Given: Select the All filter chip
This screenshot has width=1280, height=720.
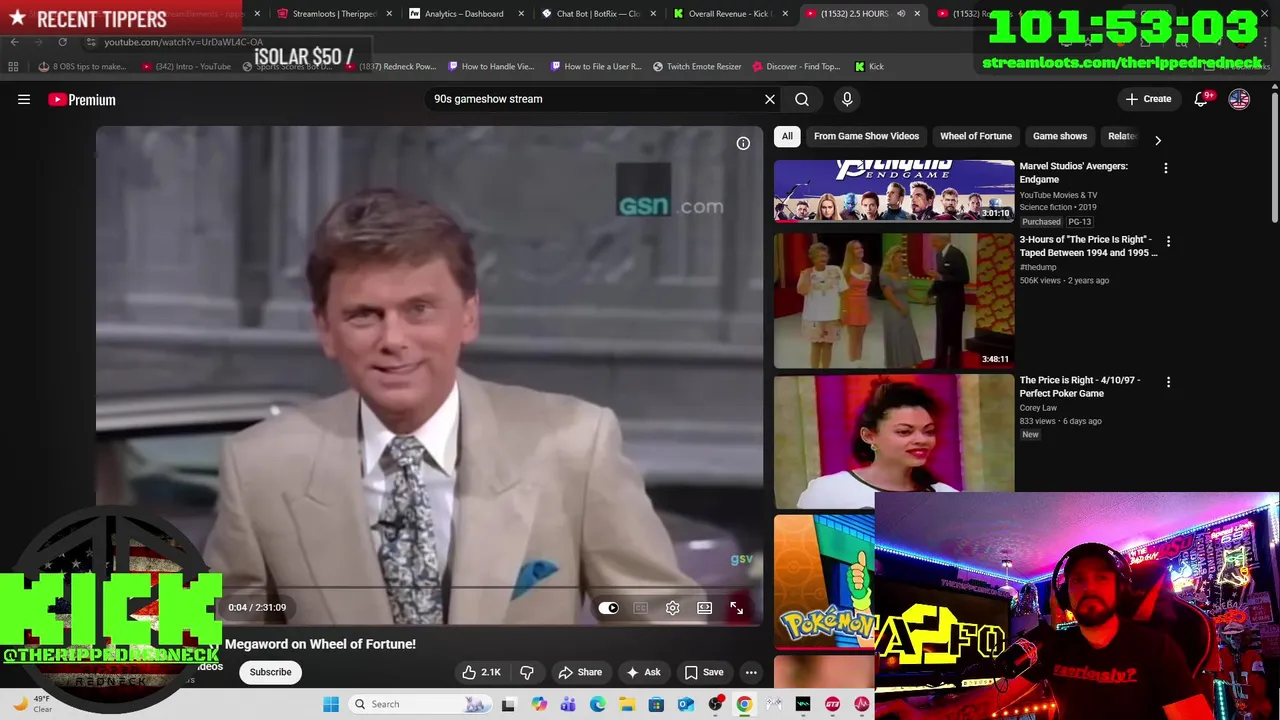Looking at the screenshot, I should pos(787,136).
